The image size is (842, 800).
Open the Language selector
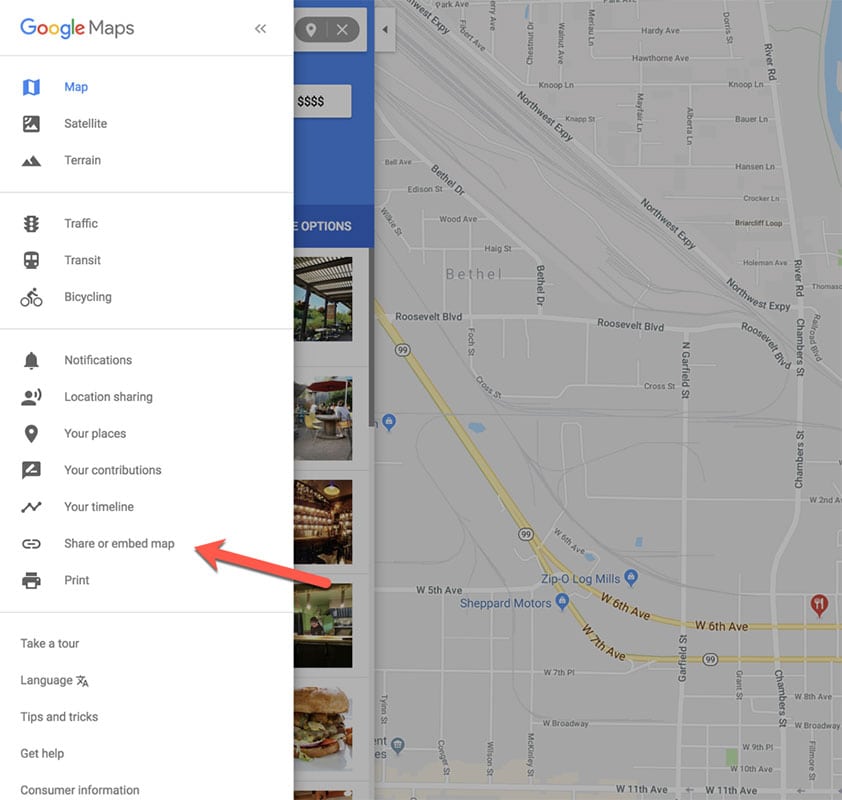pos(54,680)
